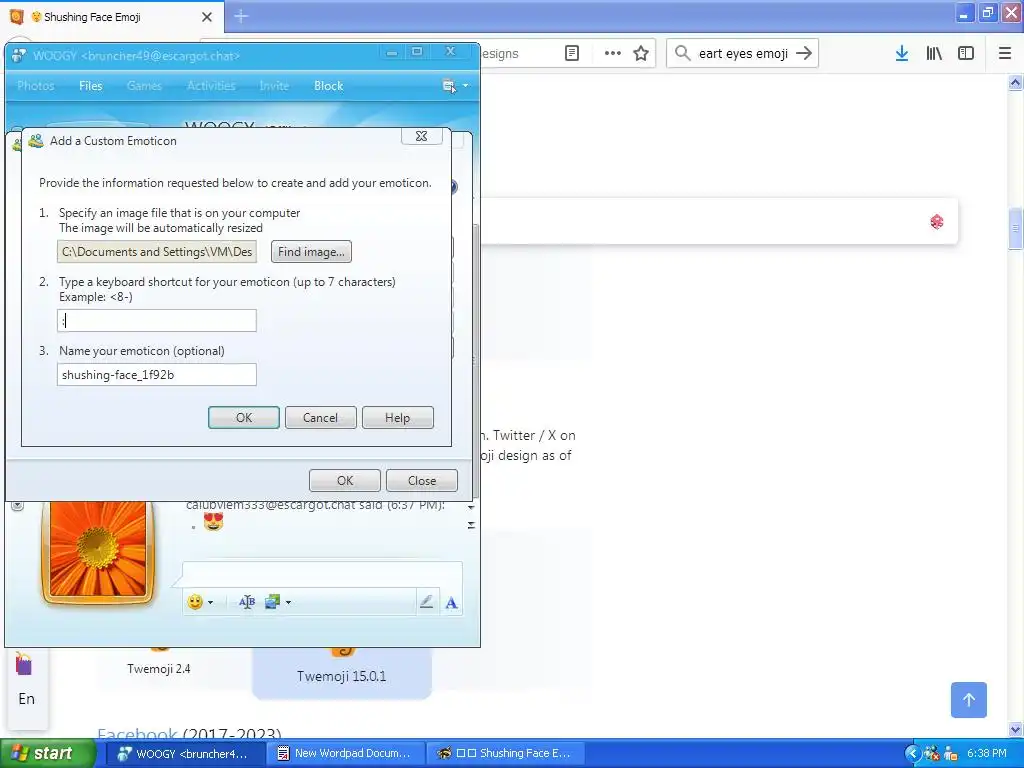Click the page scrollbar up arrow

click(1015, 82)
